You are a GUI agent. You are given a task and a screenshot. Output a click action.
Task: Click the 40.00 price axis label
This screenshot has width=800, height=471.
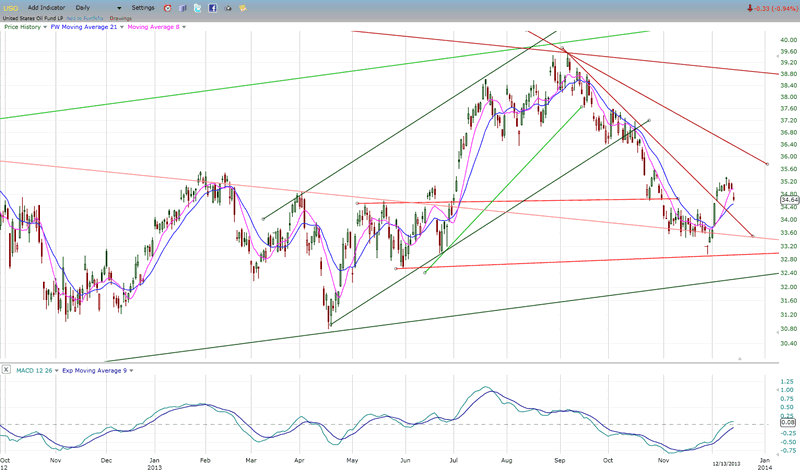coord(789,40)
